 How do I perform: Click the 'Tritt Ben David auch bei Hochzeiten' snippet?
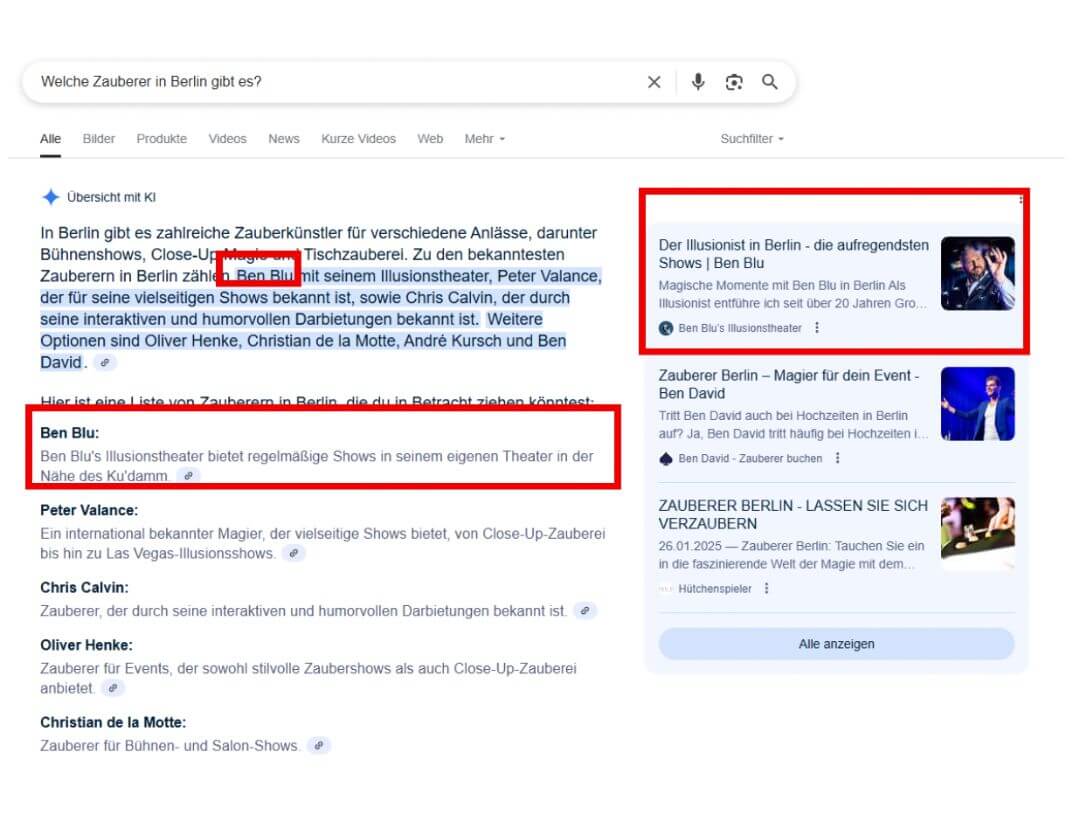(793, 424)
